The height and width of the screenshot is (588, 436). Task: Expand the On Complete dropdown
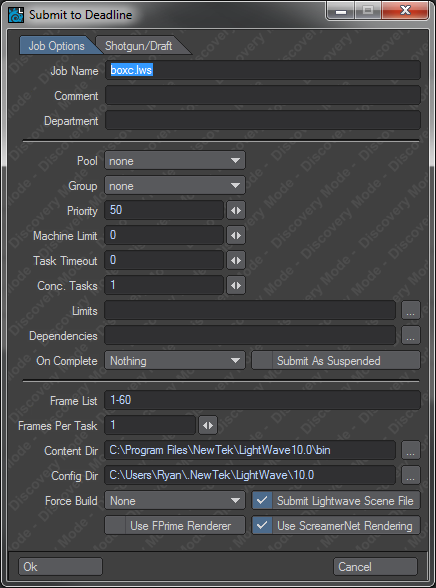click(175, 361)
